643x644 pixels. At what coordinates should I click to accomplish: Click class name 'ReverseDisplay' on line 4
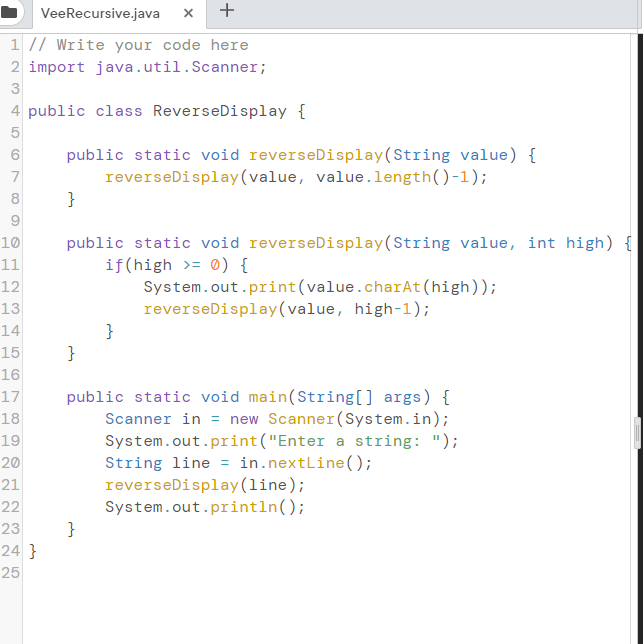tap(220, 111)
